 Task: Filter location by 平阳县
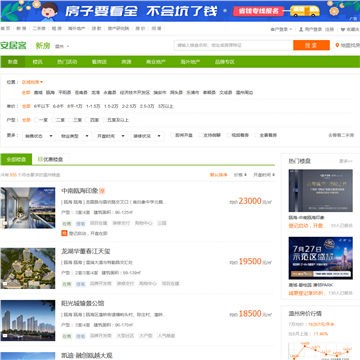pyautogui.click(x=64, y=93)
